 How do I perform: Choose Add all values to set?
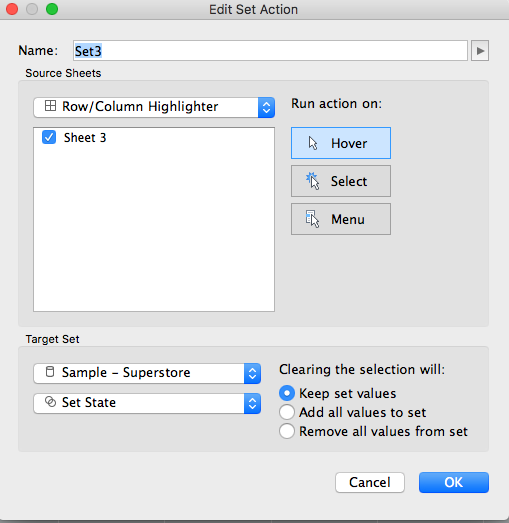pyautogui.click(x=287, y=412)
